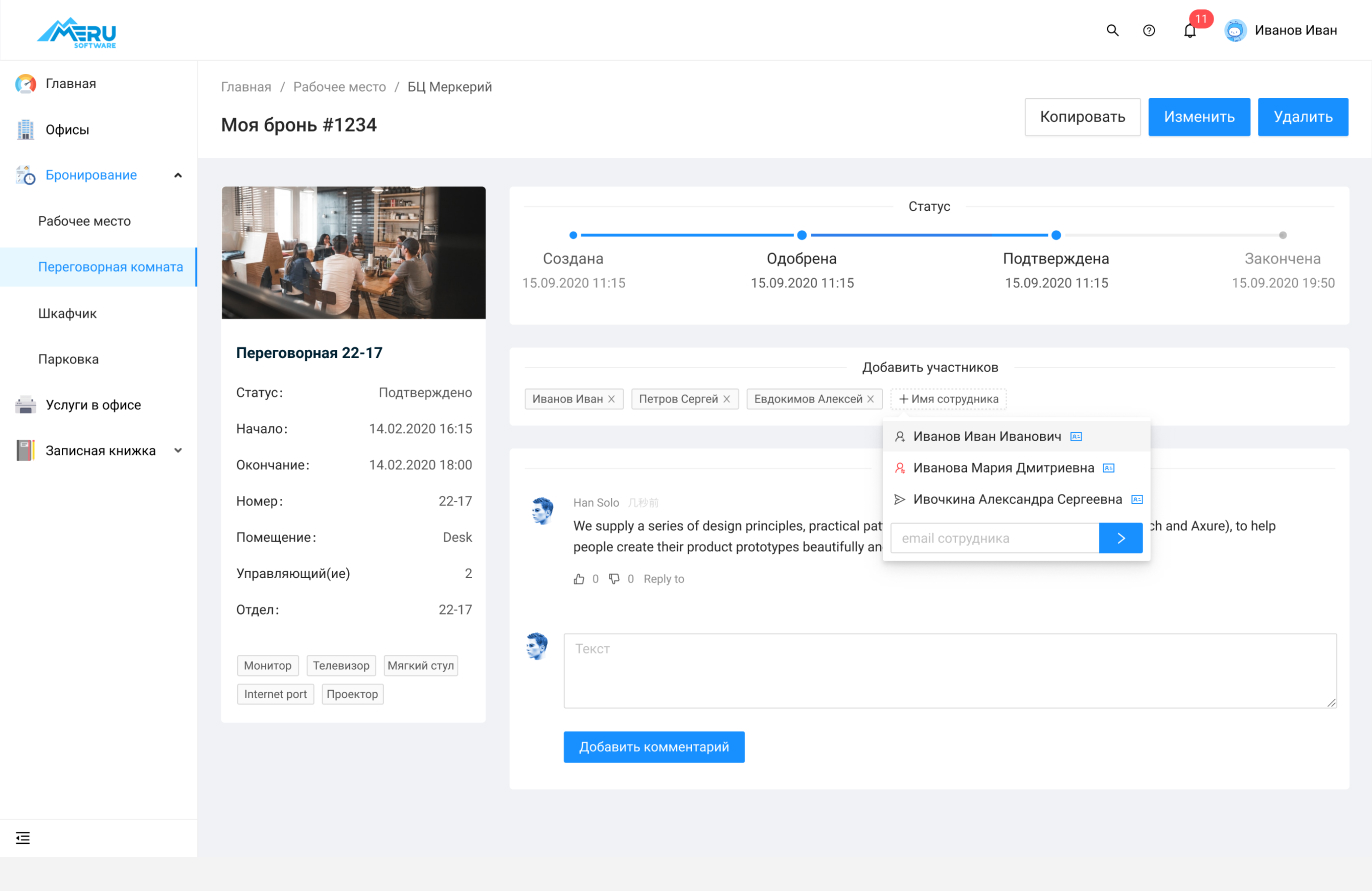The width and height of the screenshot is (1372, 891).
Task: Click Han Solo author name
Action: (596, 503)
